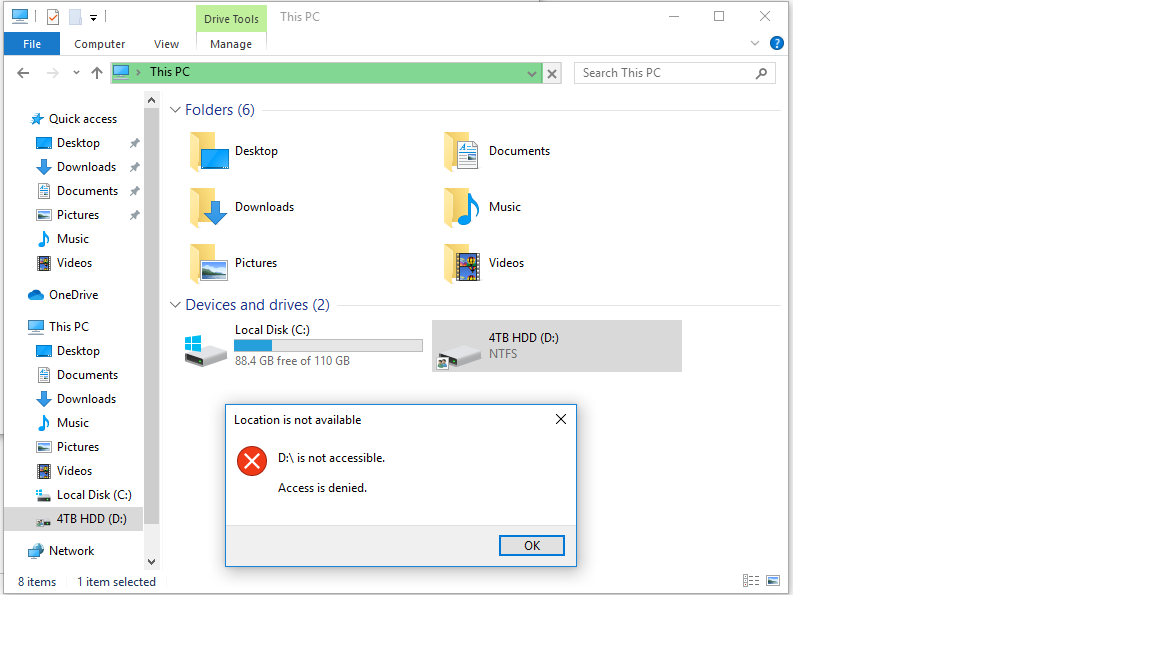Screen dimensions: 1152x648
Task: Click the navigation pane scrollbar up arrow
Action: 151,100
